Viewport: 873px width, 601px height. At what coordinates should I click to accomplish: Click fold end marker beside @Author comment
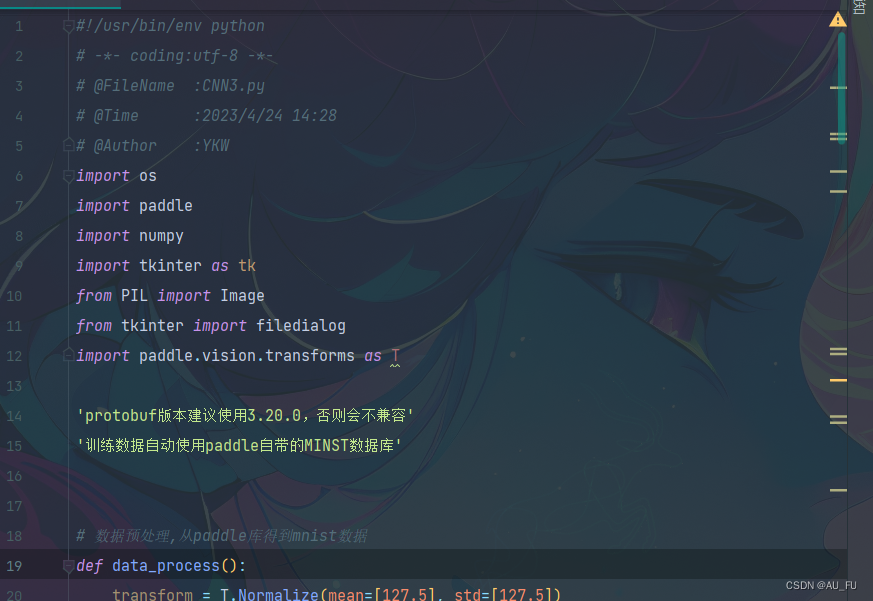tap(68, 145)
